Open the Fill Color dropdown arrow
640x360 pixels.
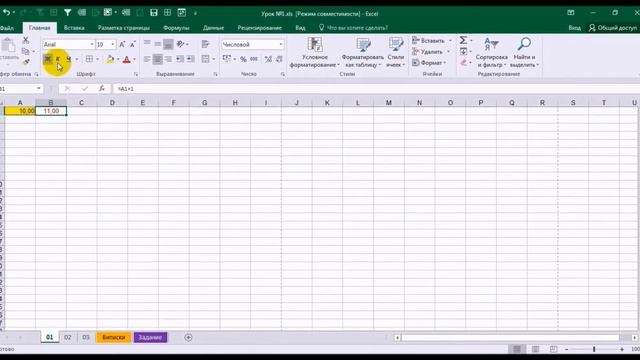point(118,60)
